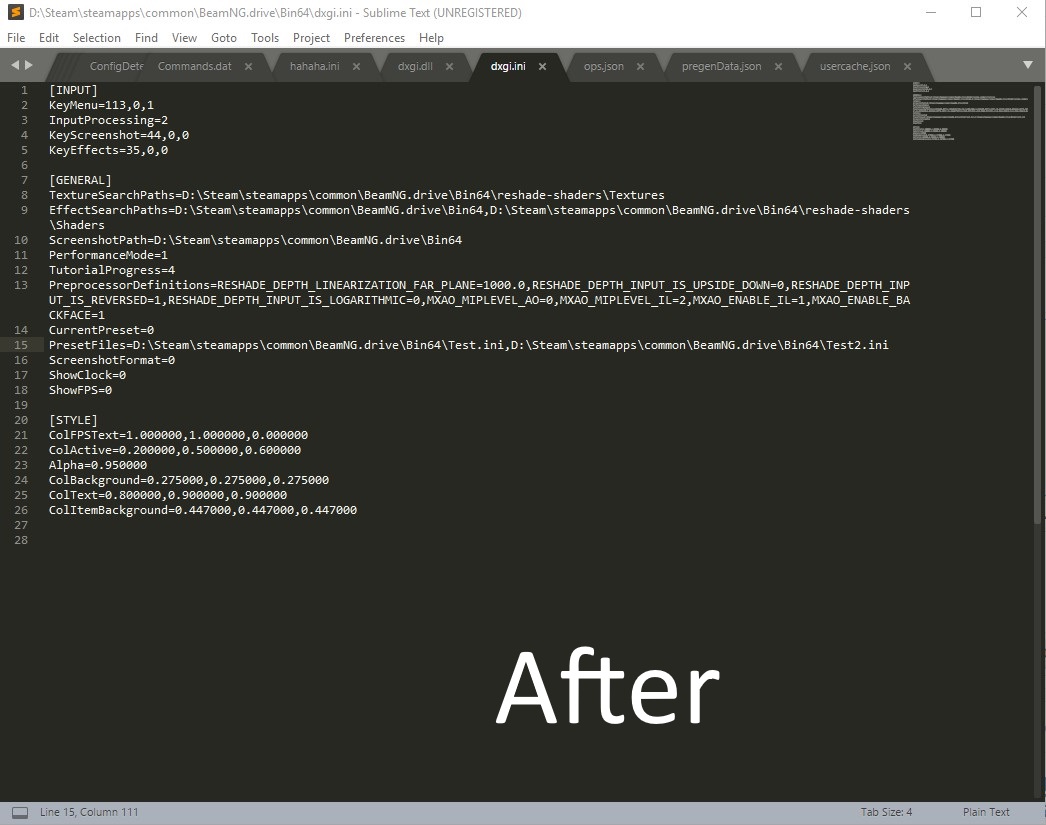Switch to the Commands.dat tab
The height and width of the screenshot is (825, 1046).
click(x=195, y=66)
